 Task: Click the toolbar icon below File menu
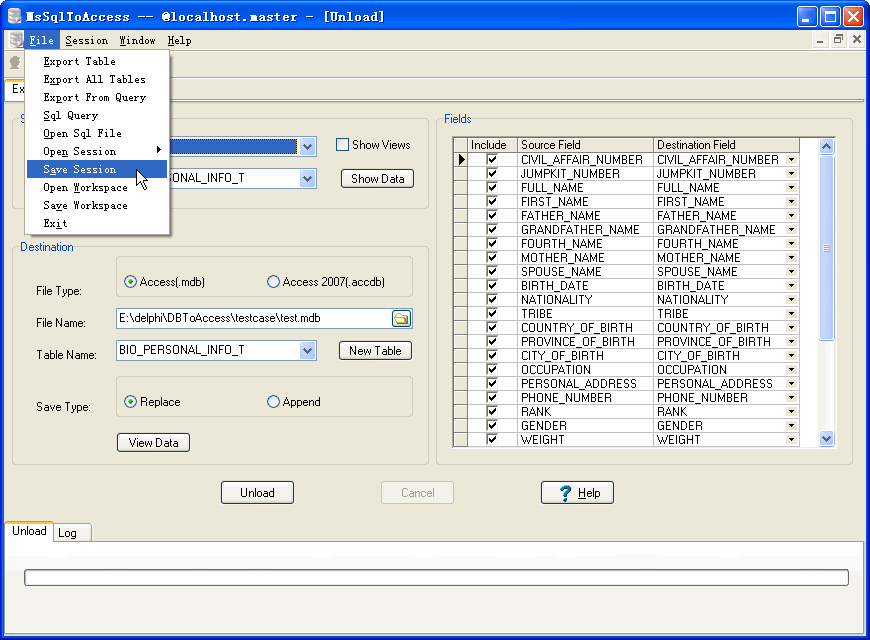coord(14,63)
